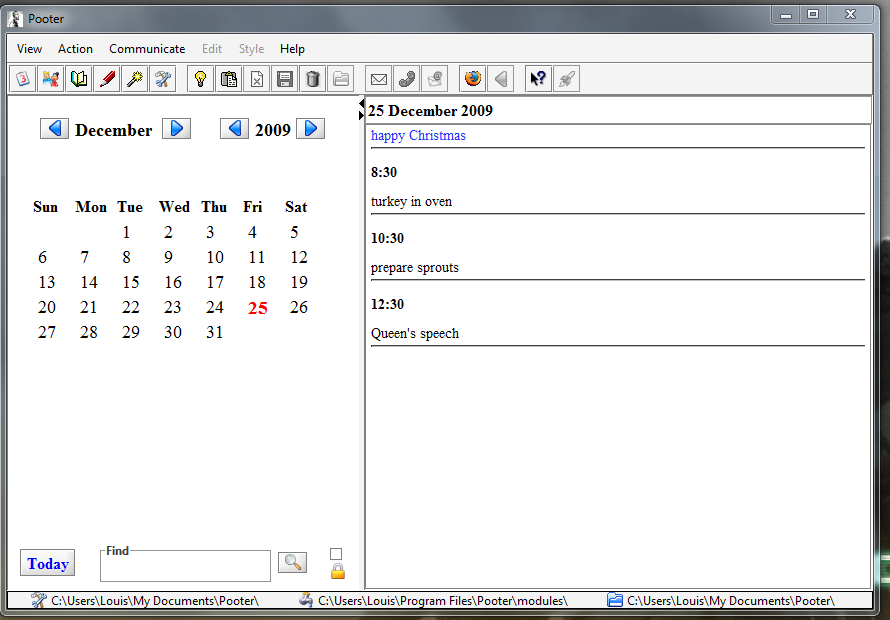Maximize the Pooter window
The image size is (890, 620).
(x=813, y=15)
